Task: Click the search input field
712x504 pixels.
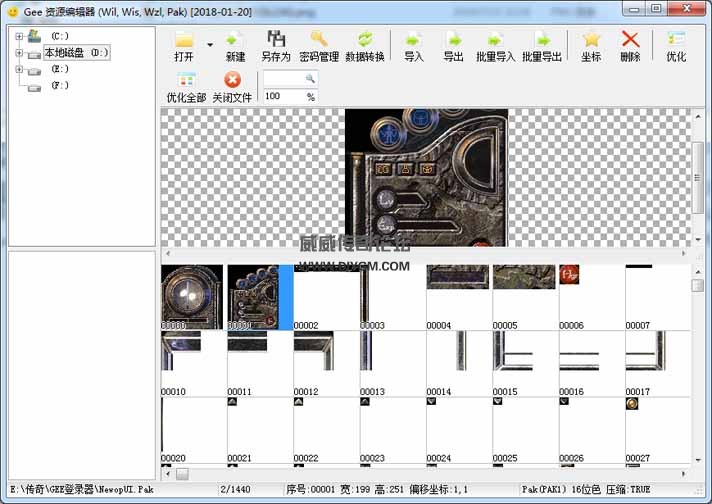Action: coord(284,79)
